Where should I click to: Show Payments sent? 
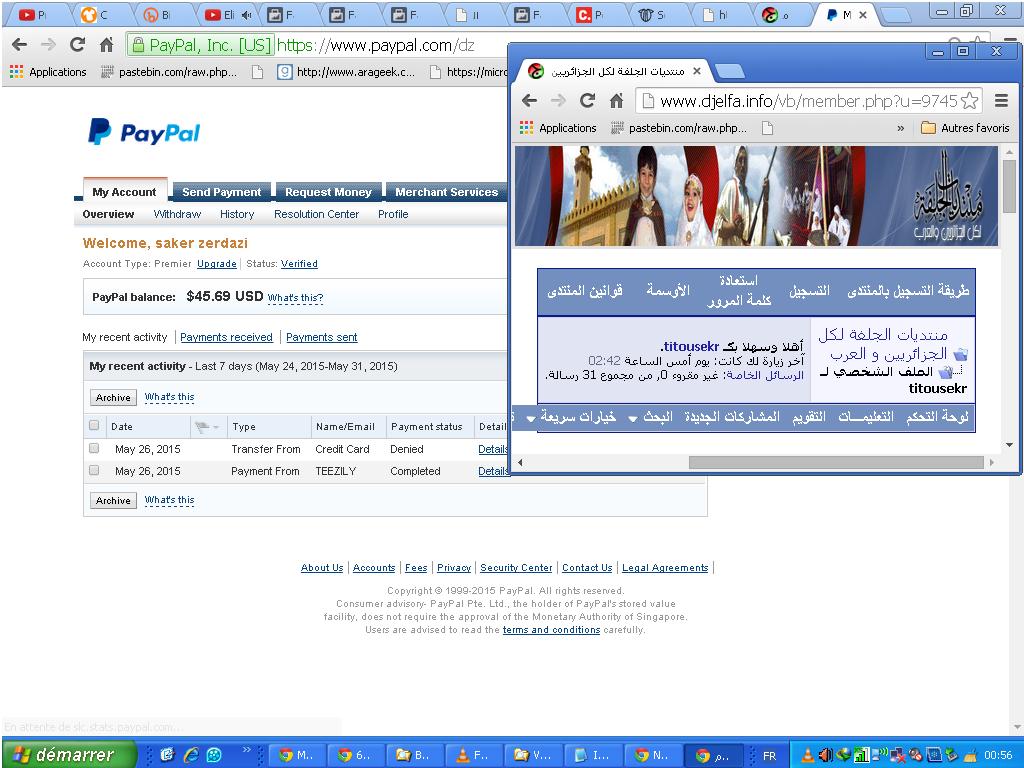(321, 337)
